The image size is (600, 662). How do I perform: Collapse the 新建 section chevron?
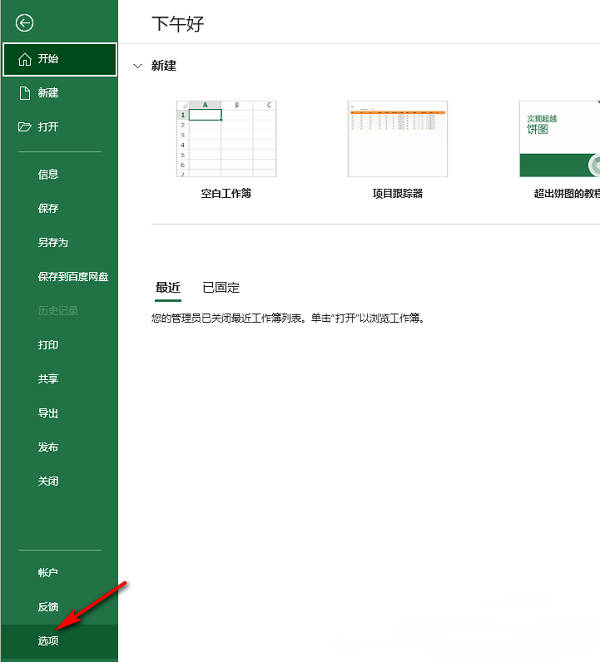tap(138, 66)
